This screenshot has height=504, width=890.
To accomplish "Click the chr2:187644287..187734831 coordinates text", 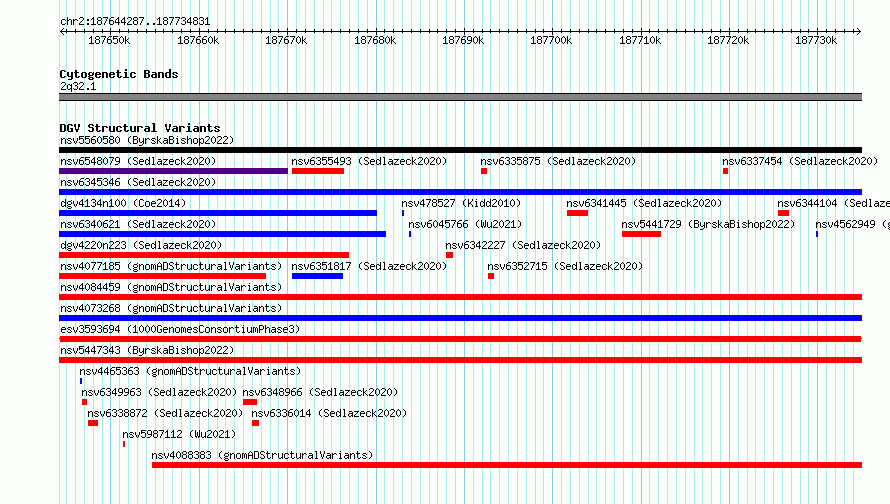I will pos(135,22).
